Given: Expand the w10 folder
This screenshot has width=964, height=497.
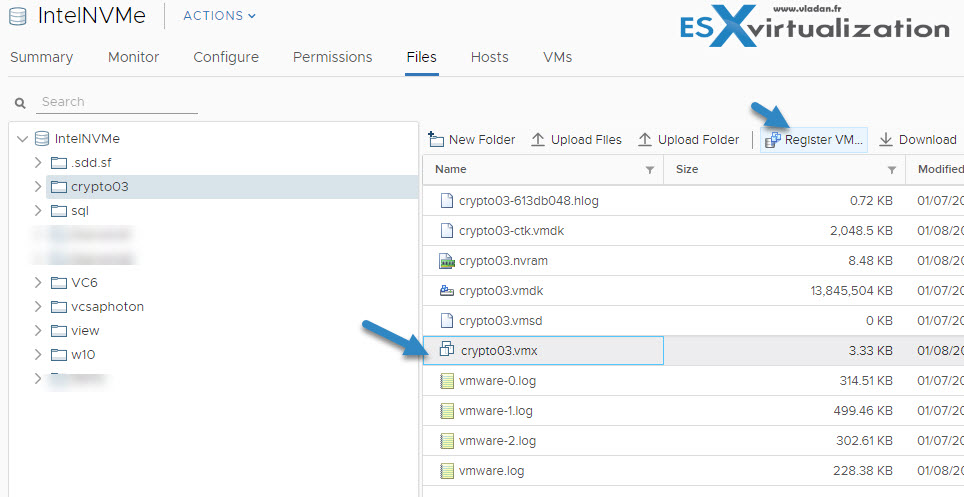Looking at the screenshot, I should (x=38, y=355).
